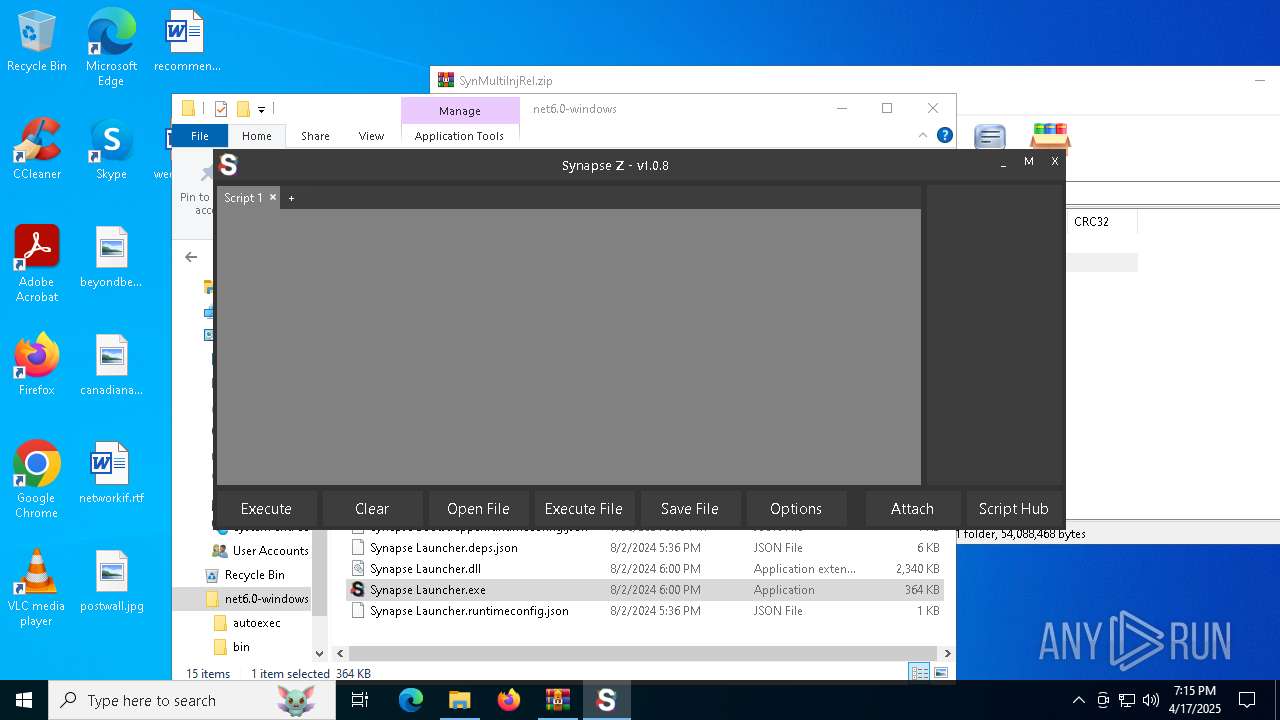Open the Windows Start menu
This screenshot has width=1280, height=720.
(24, 700)
